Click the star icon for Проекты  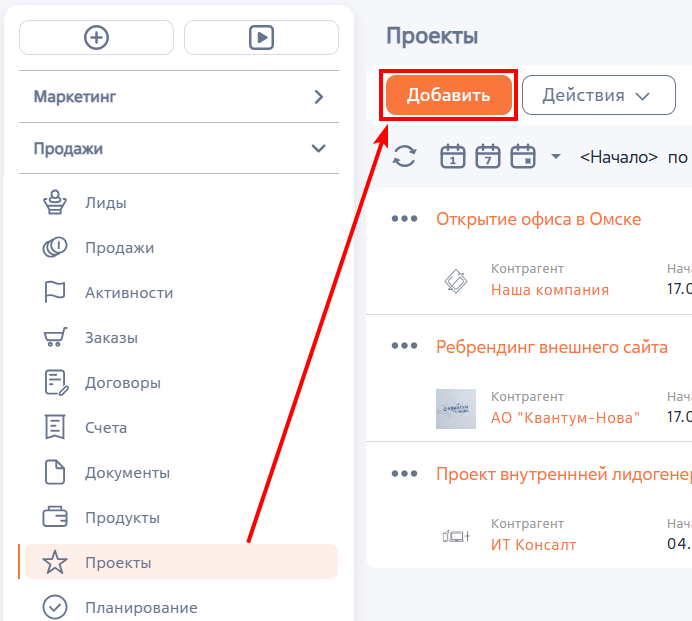click(x=55, y=562)
